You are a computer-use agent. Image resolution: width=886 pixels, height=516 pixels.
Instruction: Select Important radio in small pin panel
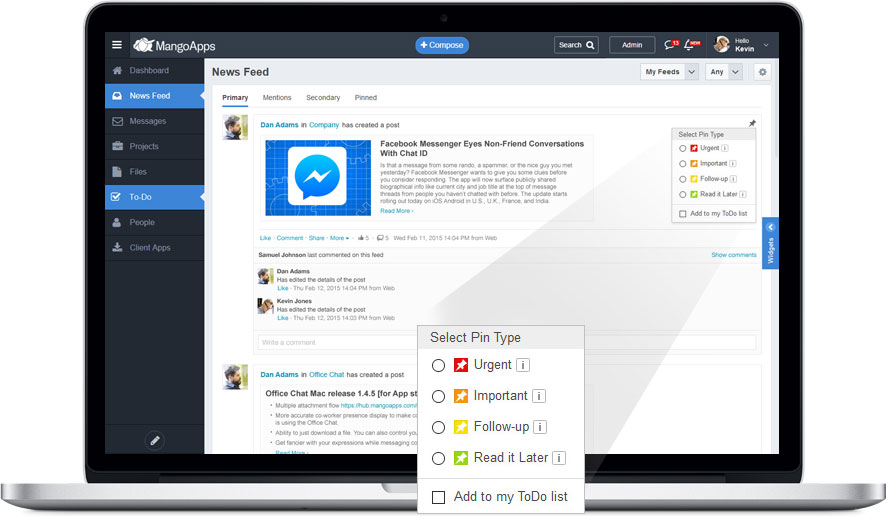point(683,164)
